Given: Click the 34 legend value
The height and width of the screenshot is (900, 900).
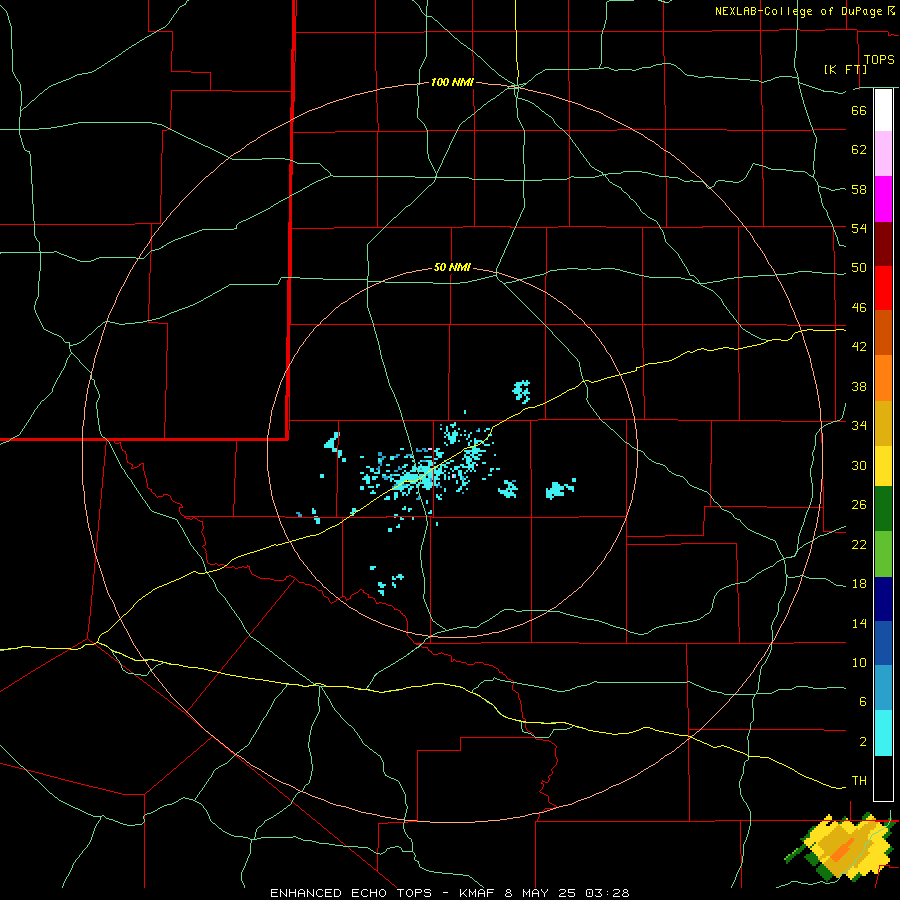Looking at the screenshot, I should click(859, 425).
